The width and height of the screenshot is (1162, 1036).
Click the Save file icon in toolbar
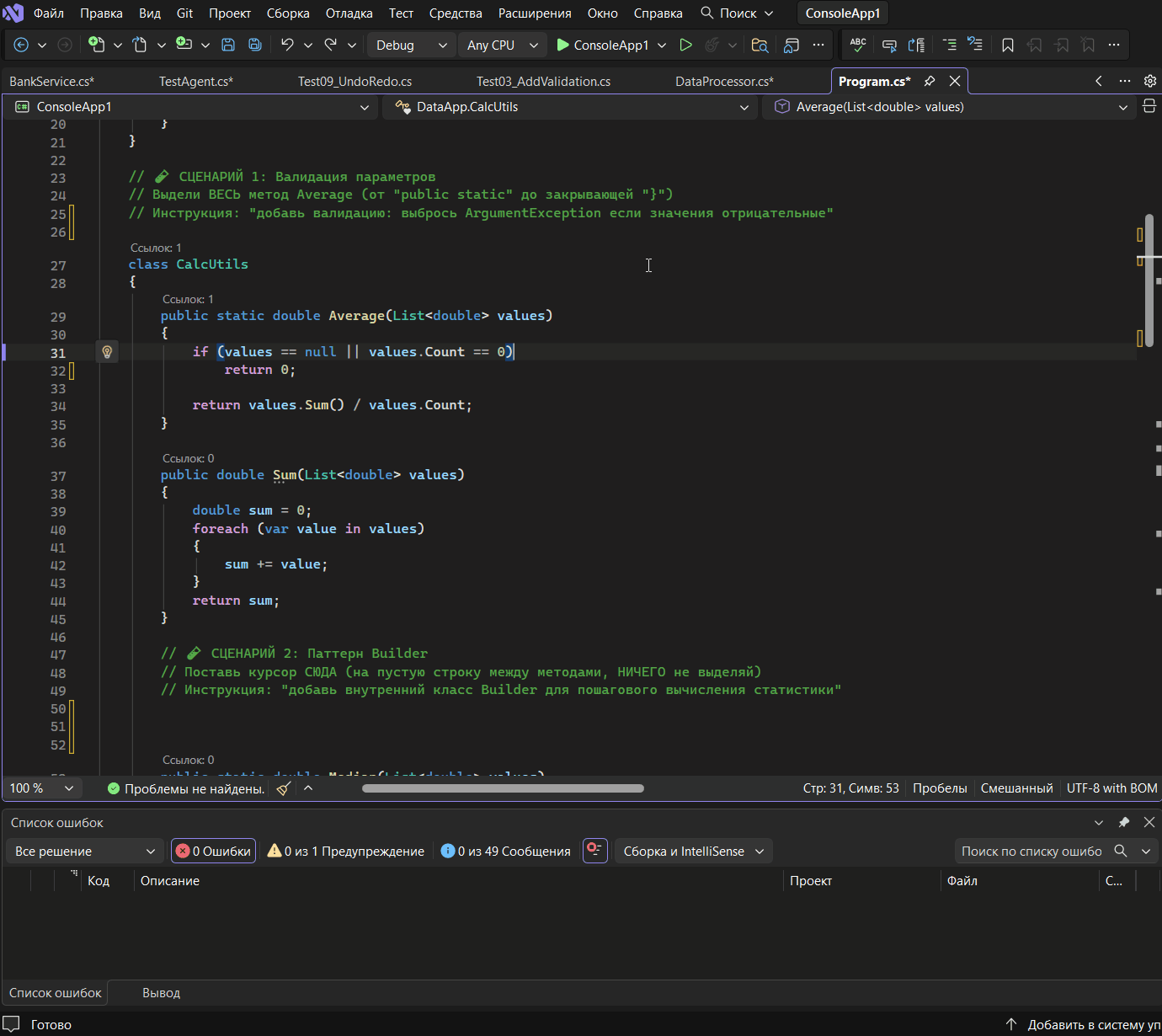tap(227, 45)
